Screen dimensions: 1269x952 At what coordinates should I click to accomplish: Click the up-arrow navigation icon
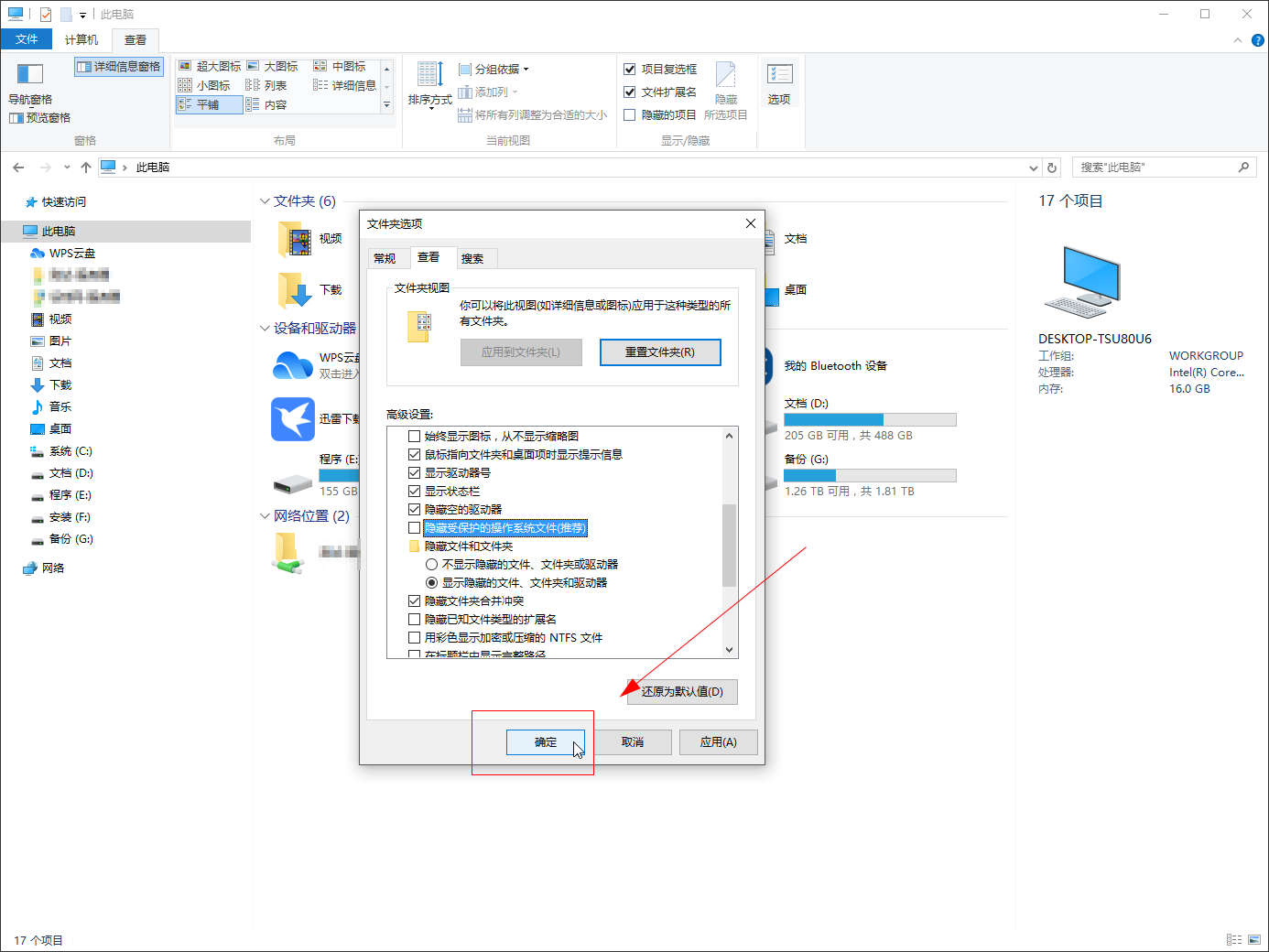click(86, 168)
